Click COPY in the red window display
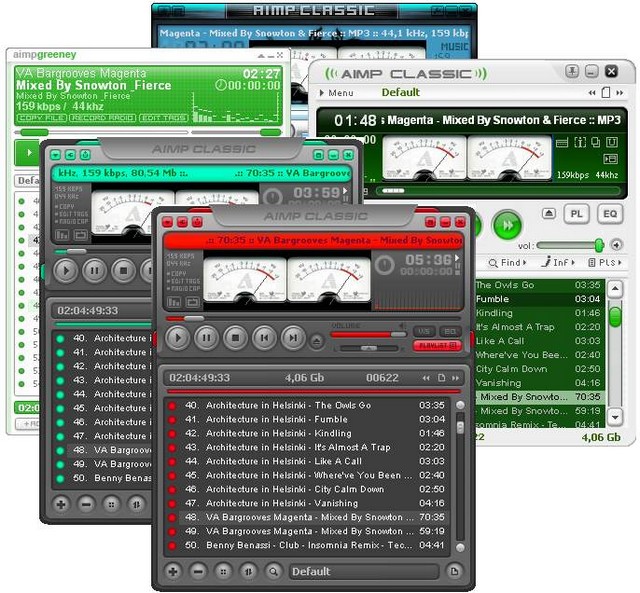Viewport: 640px width, 593px height. 177,273
